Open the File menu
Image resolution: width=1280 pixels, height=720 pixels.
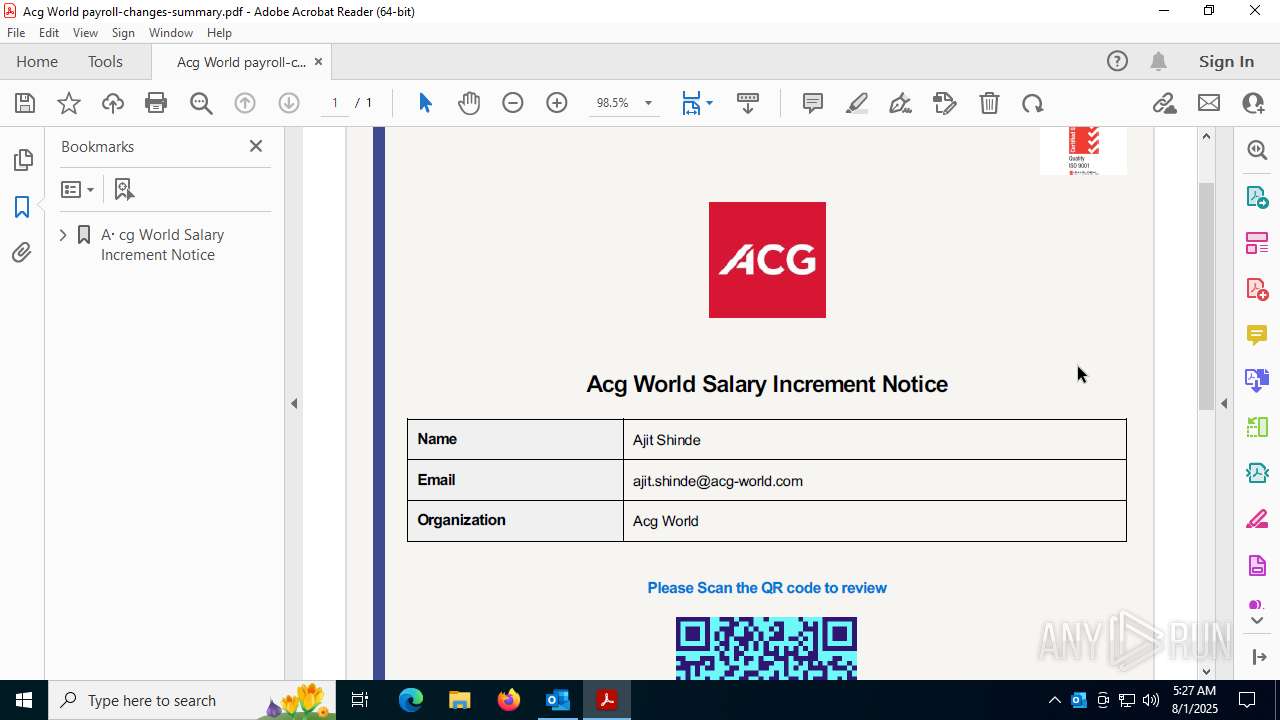click(x=16, y=33)
